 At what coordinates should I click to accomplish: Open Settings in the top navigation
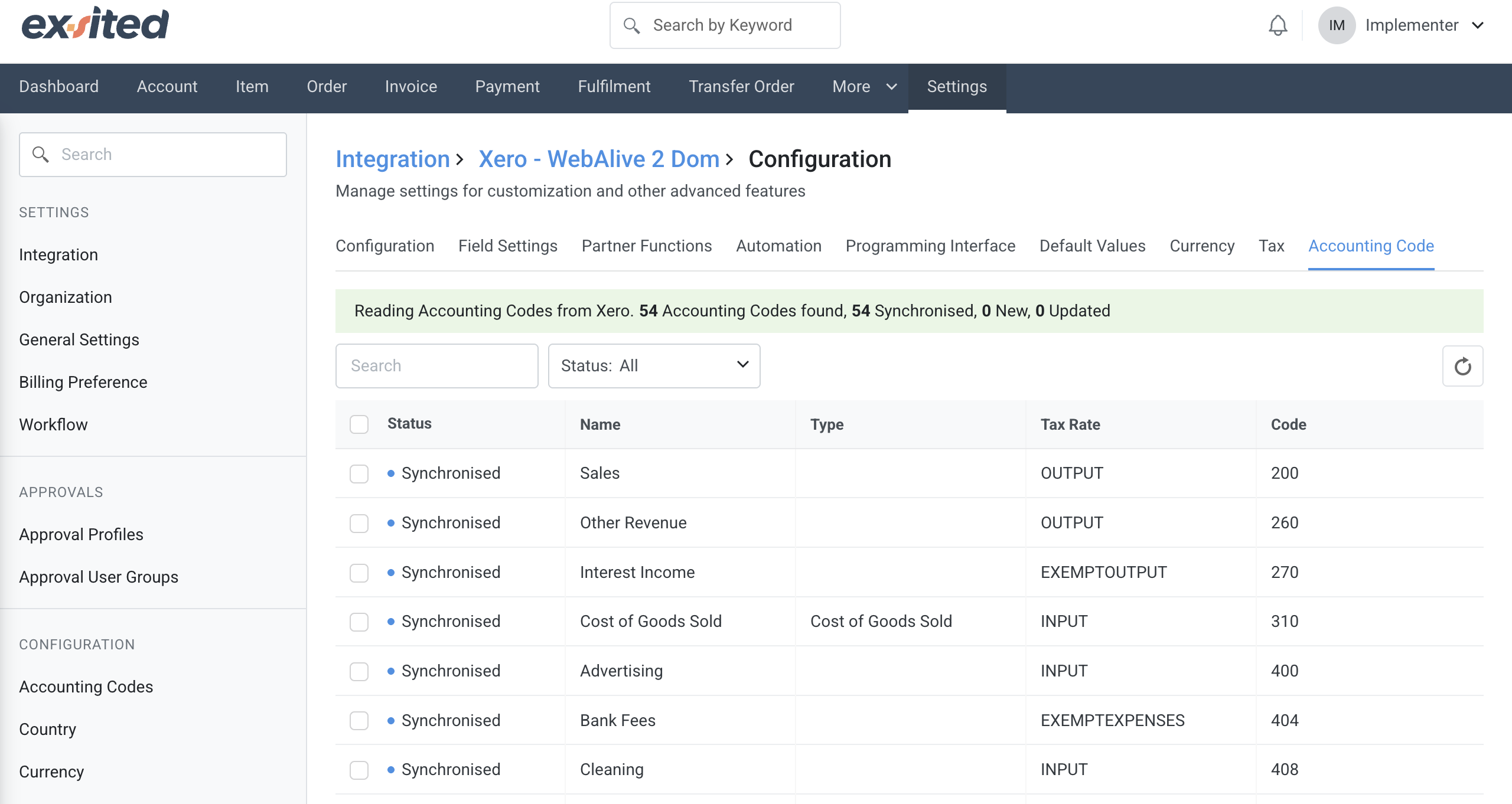[x=957, y=87]
